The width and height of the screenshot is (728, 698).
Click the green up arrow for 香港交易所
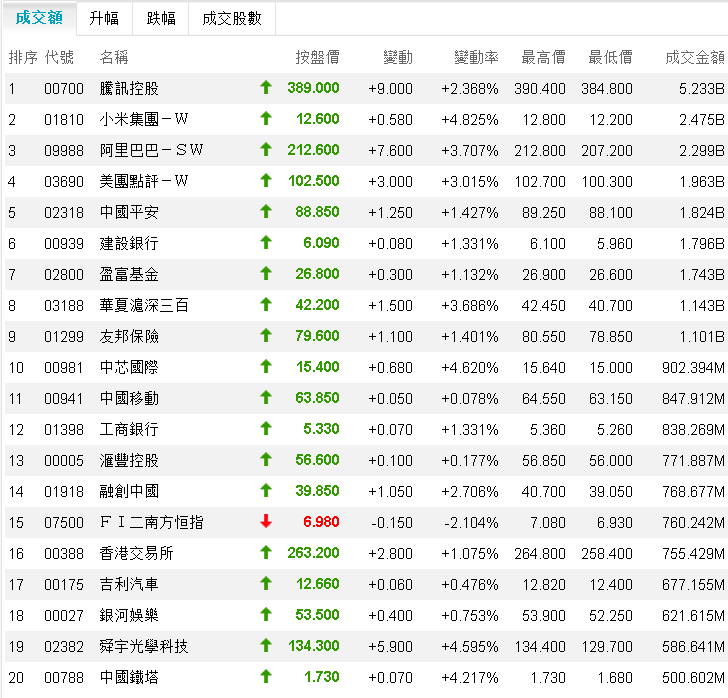pos(266,553)
